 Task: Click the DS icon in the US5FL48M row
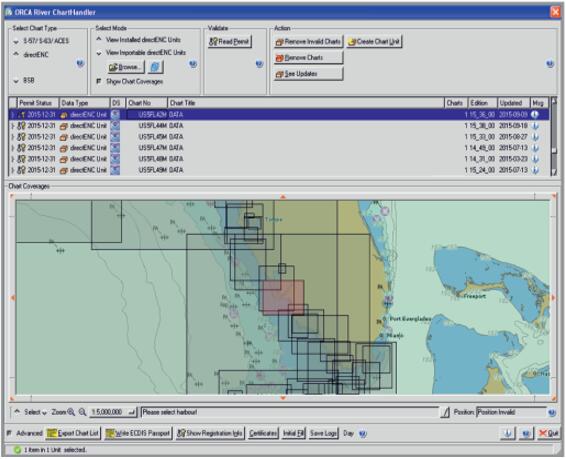(115, 159)
